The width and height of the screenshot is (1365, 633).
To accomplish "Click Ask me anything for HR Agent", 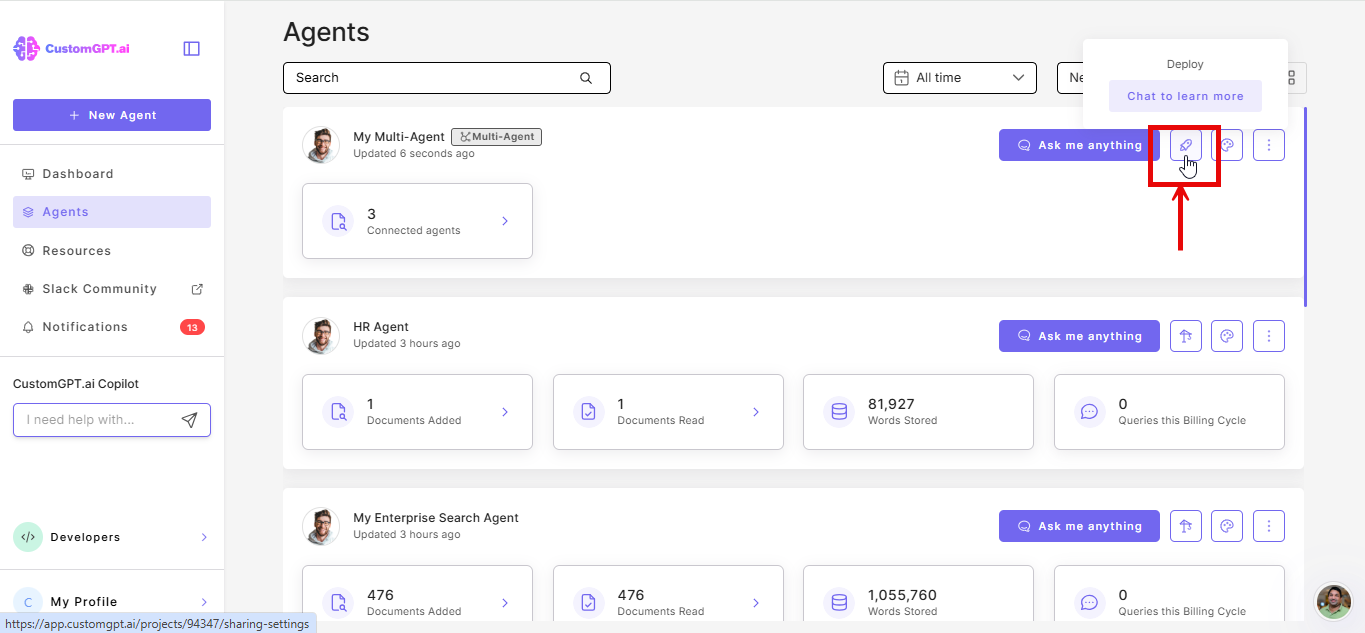I will (1079, 336).
